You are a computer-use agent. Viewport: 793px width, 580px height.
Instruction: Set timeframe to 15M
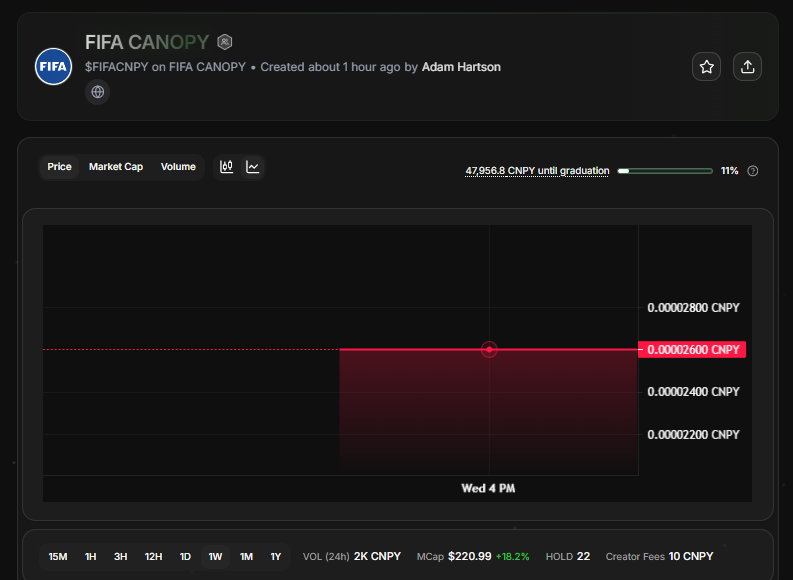coord(58,557)
